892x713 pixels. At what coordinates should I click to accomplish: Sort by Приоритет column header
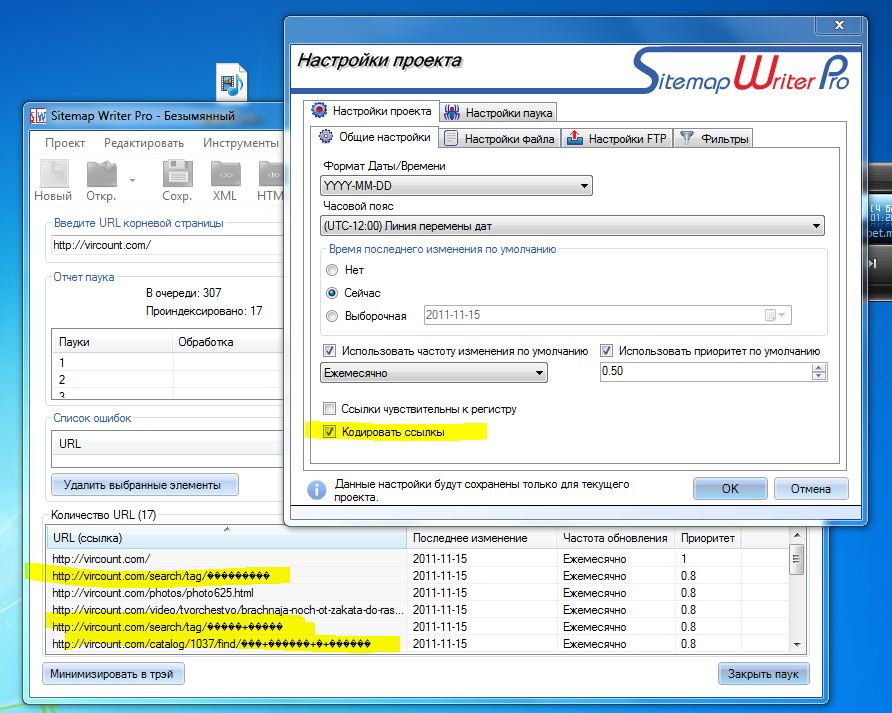(708, 538)
